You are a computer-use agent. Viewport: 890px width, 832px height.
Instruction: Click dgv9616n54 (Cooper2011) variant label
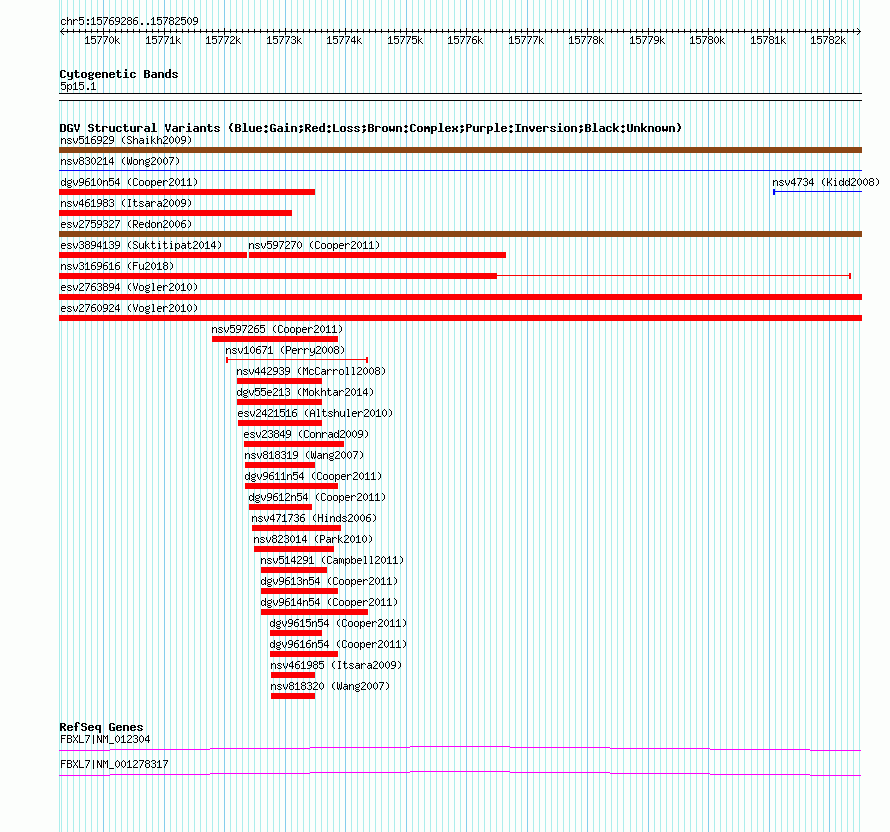338,644
